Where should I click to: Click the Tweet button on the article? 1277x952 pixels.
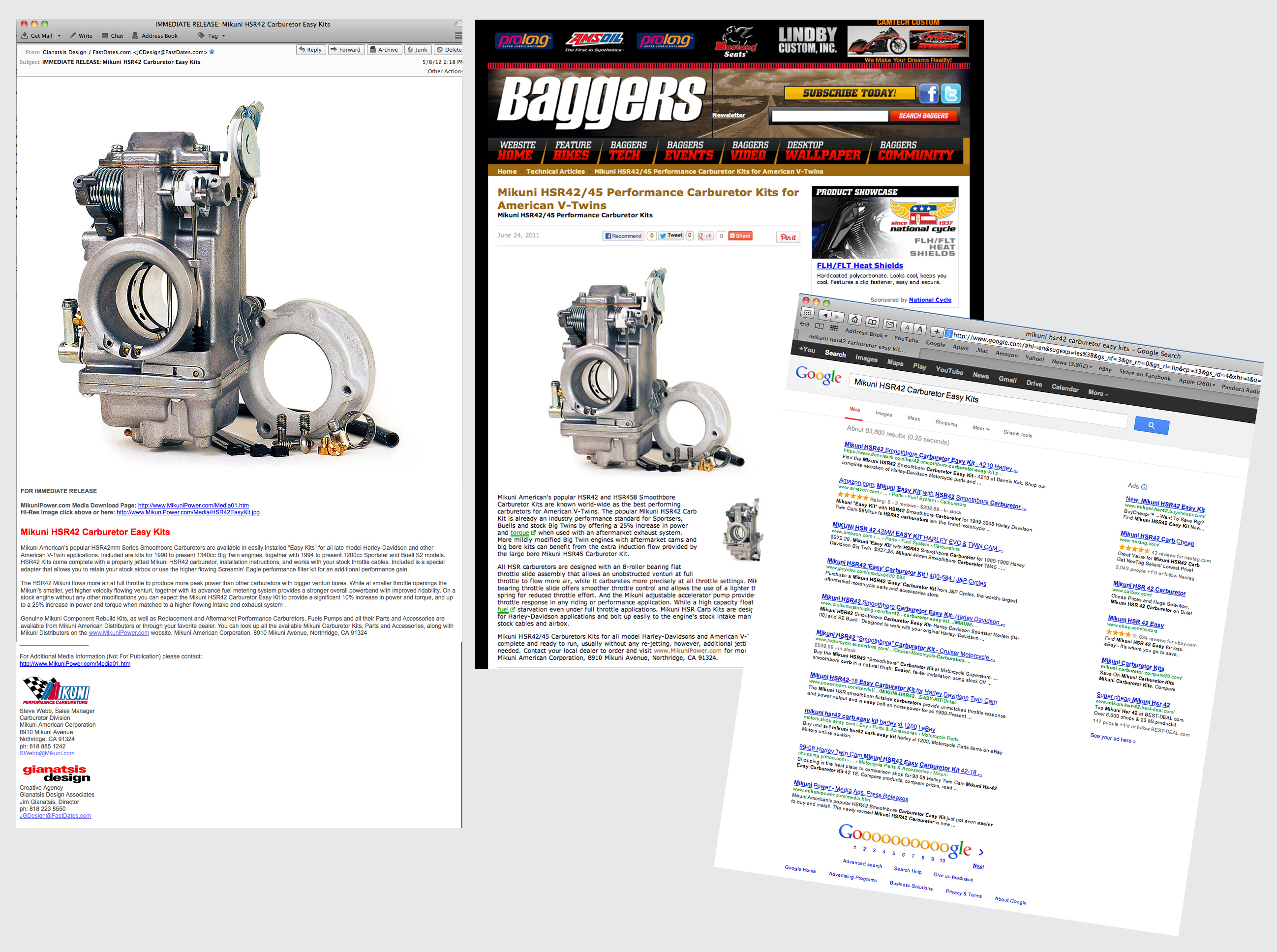[x=671, y=236]
